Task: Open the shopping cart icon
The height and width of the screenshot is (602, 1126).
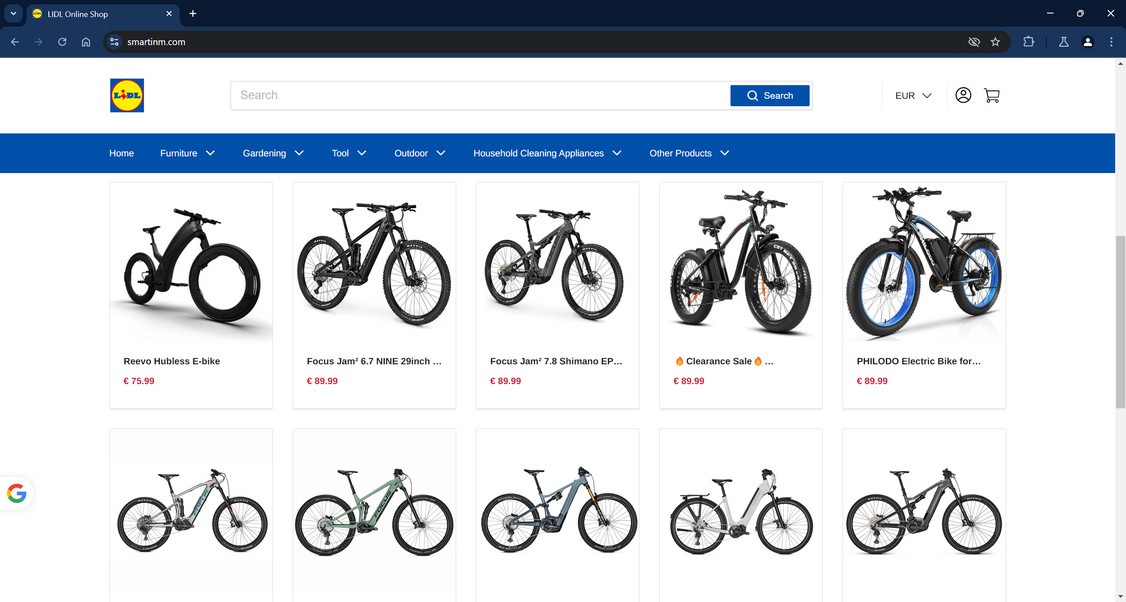Action: click(x=992, y=95)
